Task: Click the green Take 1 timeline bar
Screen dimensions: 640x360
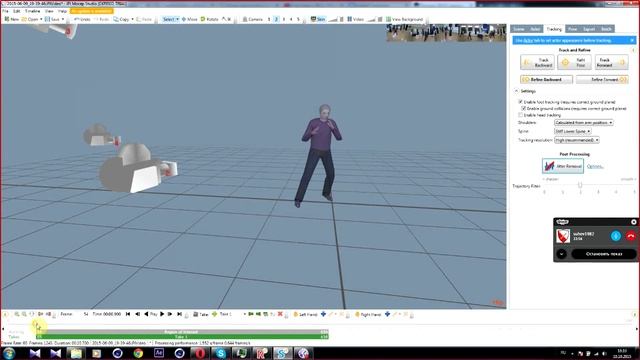Action: tap(182, 337)
